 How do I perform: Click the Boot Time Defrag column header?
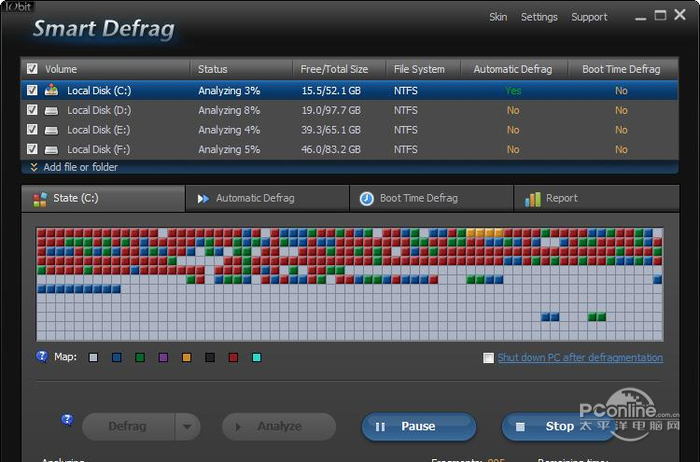point(621,69)
